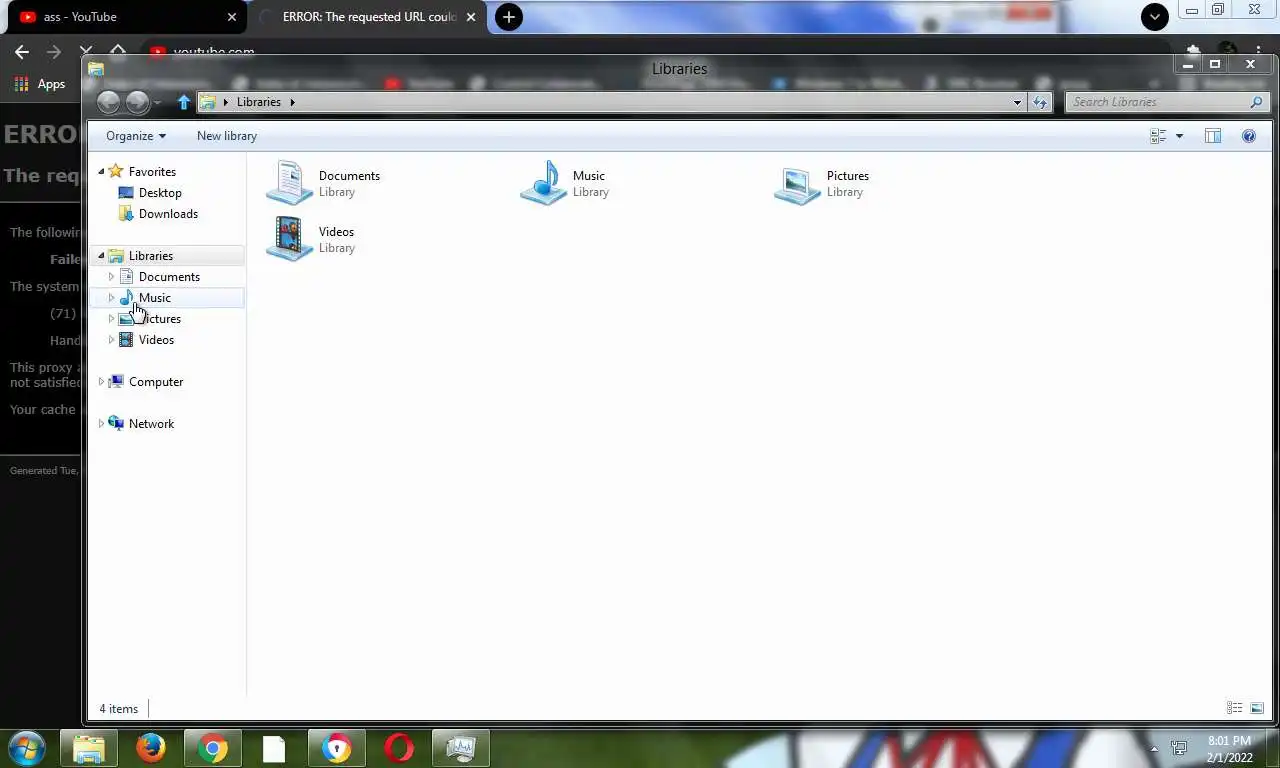
Task: Select Downloads under Favorites
Action: coord(168,214)
